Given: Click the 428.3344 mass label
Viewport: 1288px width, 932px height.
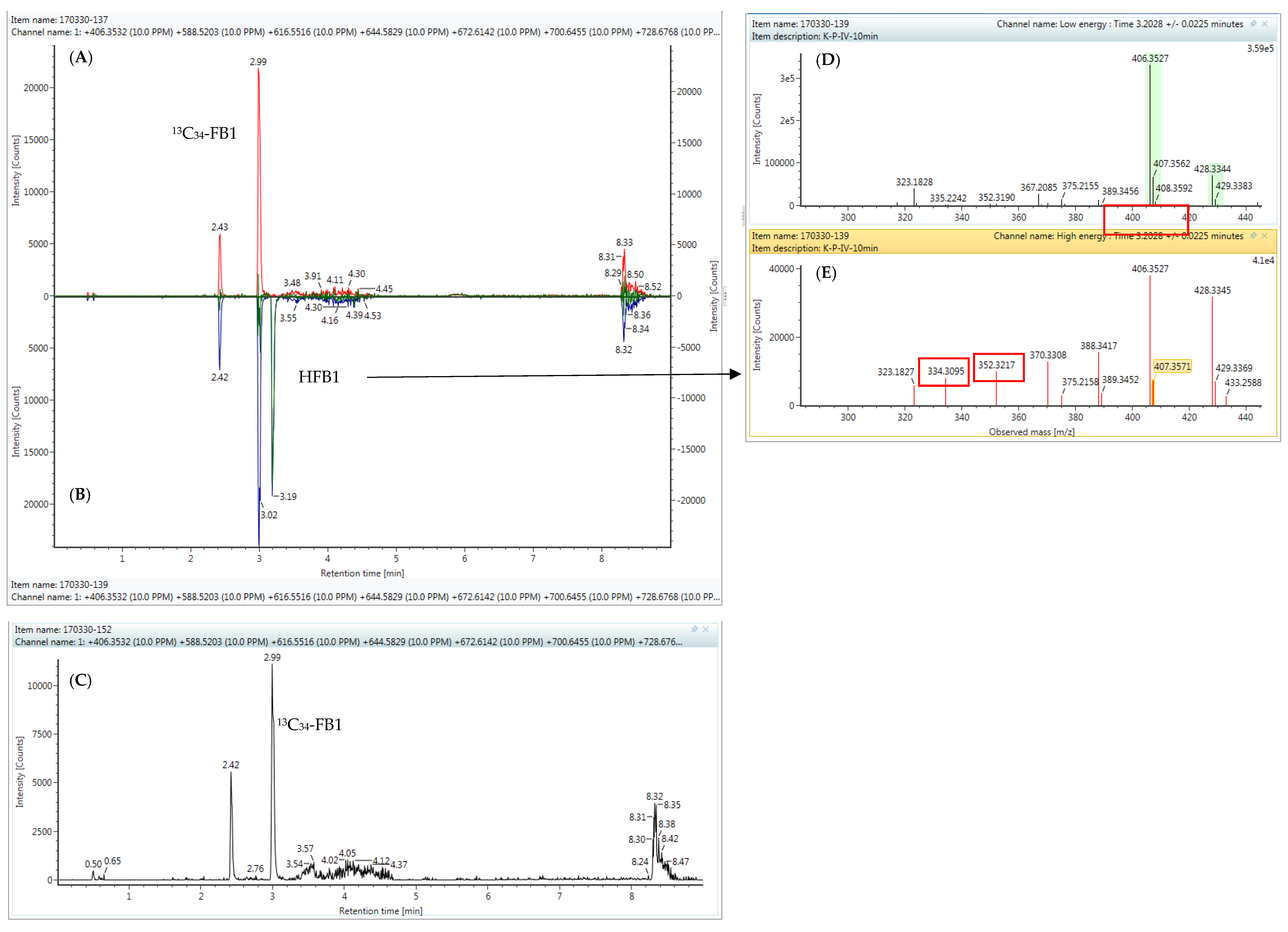Looking at the screenshot, I should [1212, 169].
